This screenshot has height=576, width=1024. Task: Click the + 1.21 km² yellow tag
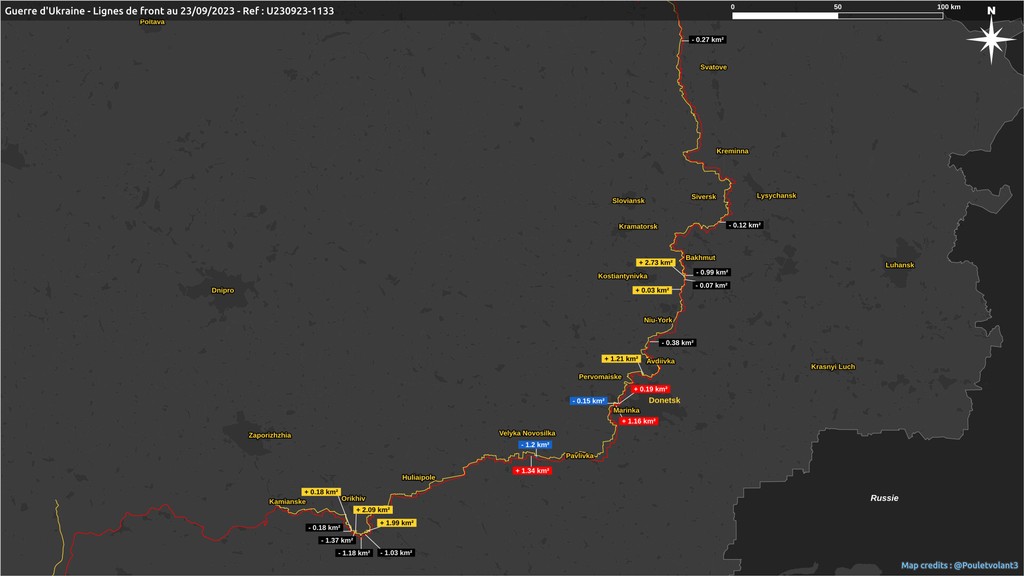621,359
